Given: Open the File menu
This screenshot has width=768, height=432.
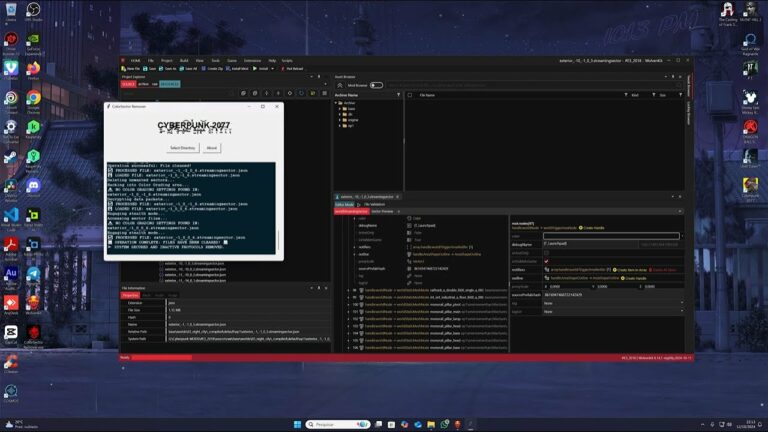Looking at the screenshot, I should 151,61.
